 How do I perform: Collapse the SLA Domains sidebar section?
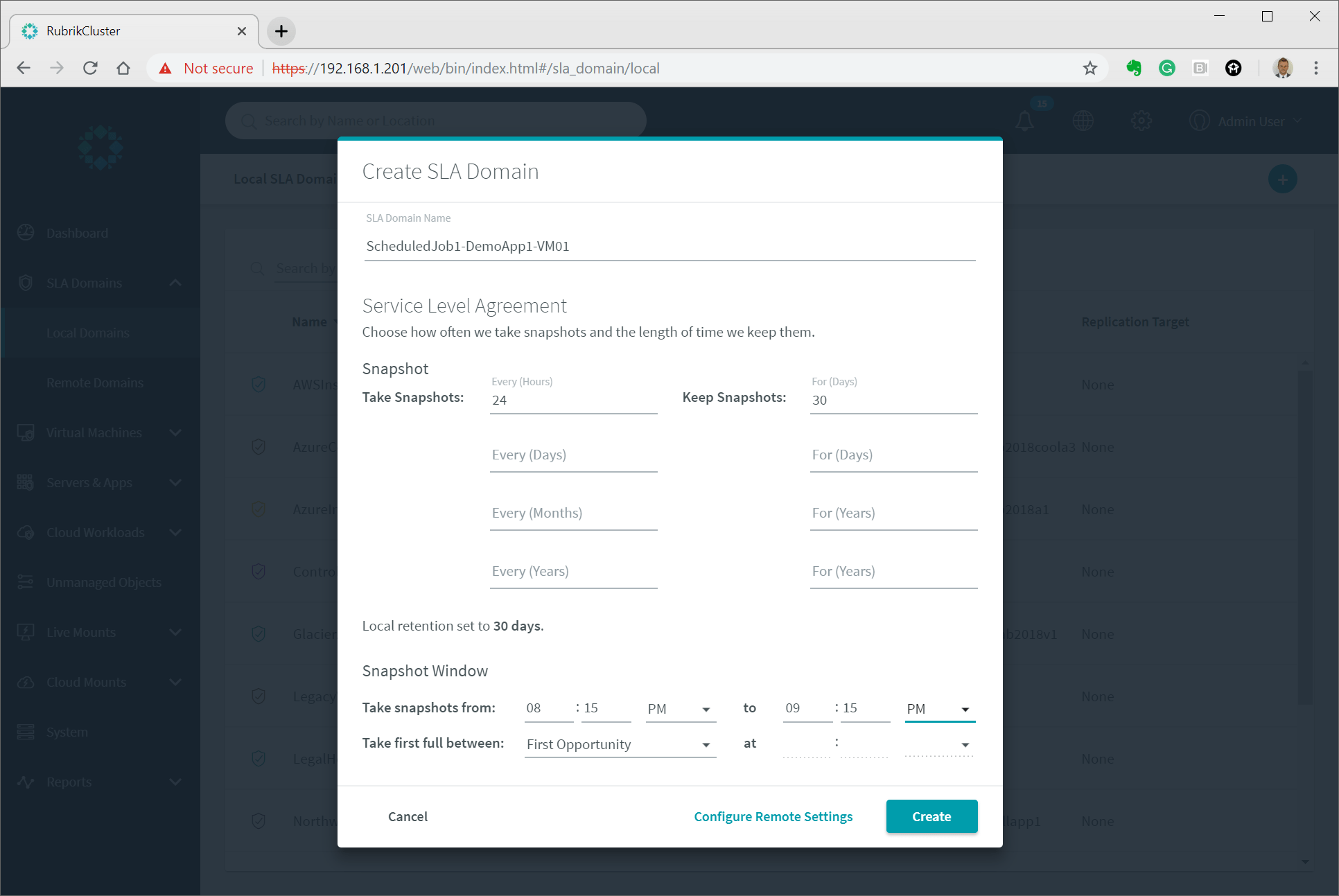coord(175,283)
